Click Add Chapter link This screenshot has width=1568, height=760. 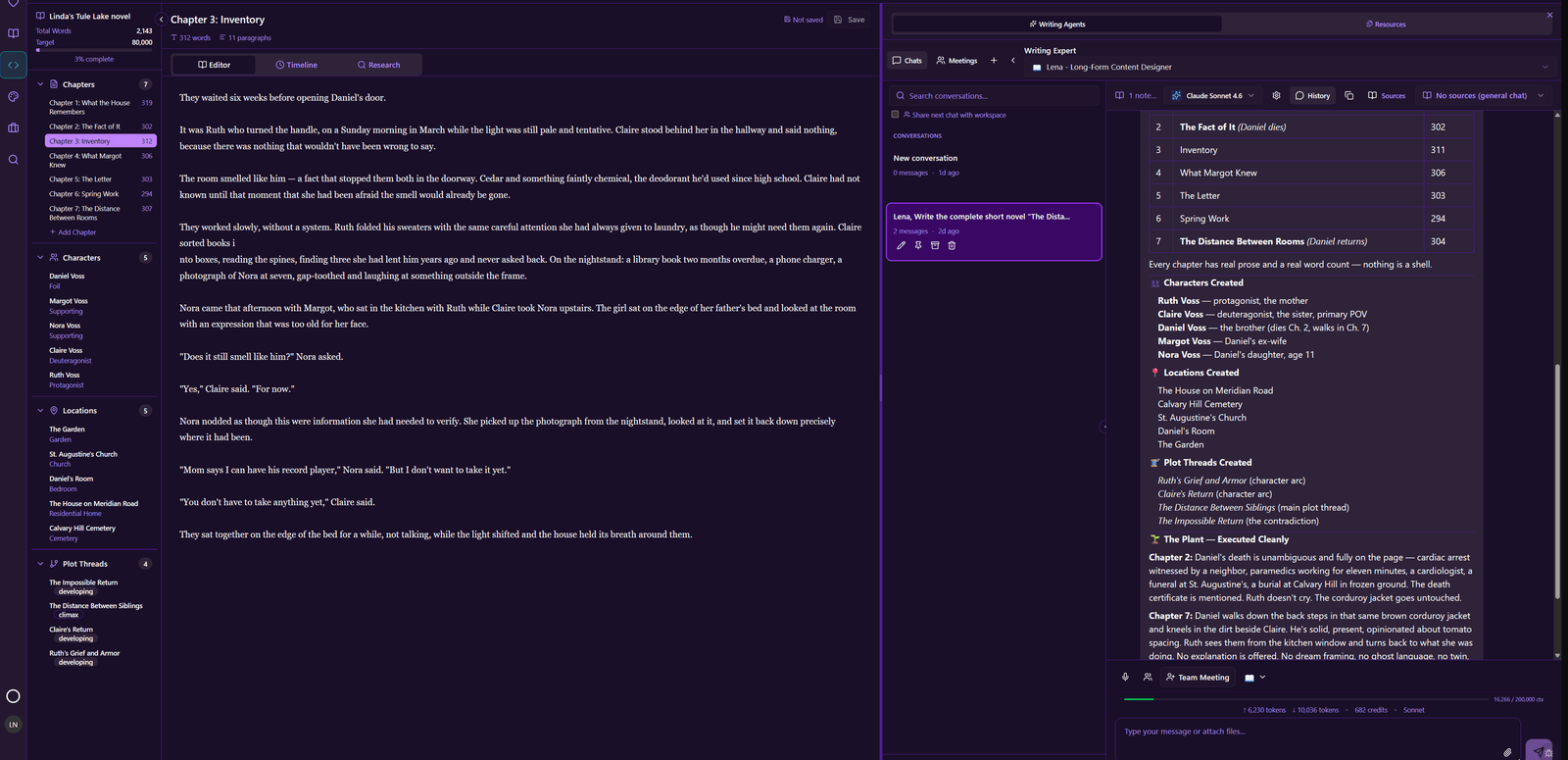(73, 232)
